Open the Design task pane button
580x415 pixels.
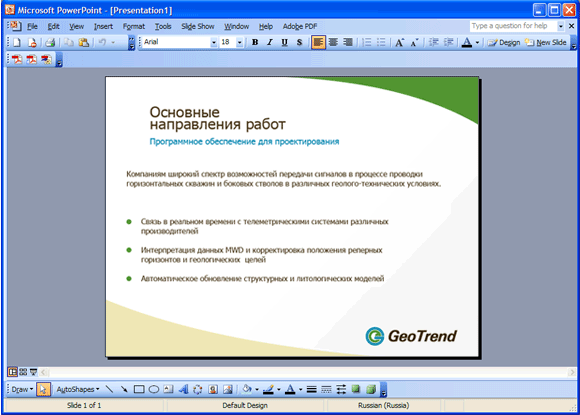pos(504,43)
